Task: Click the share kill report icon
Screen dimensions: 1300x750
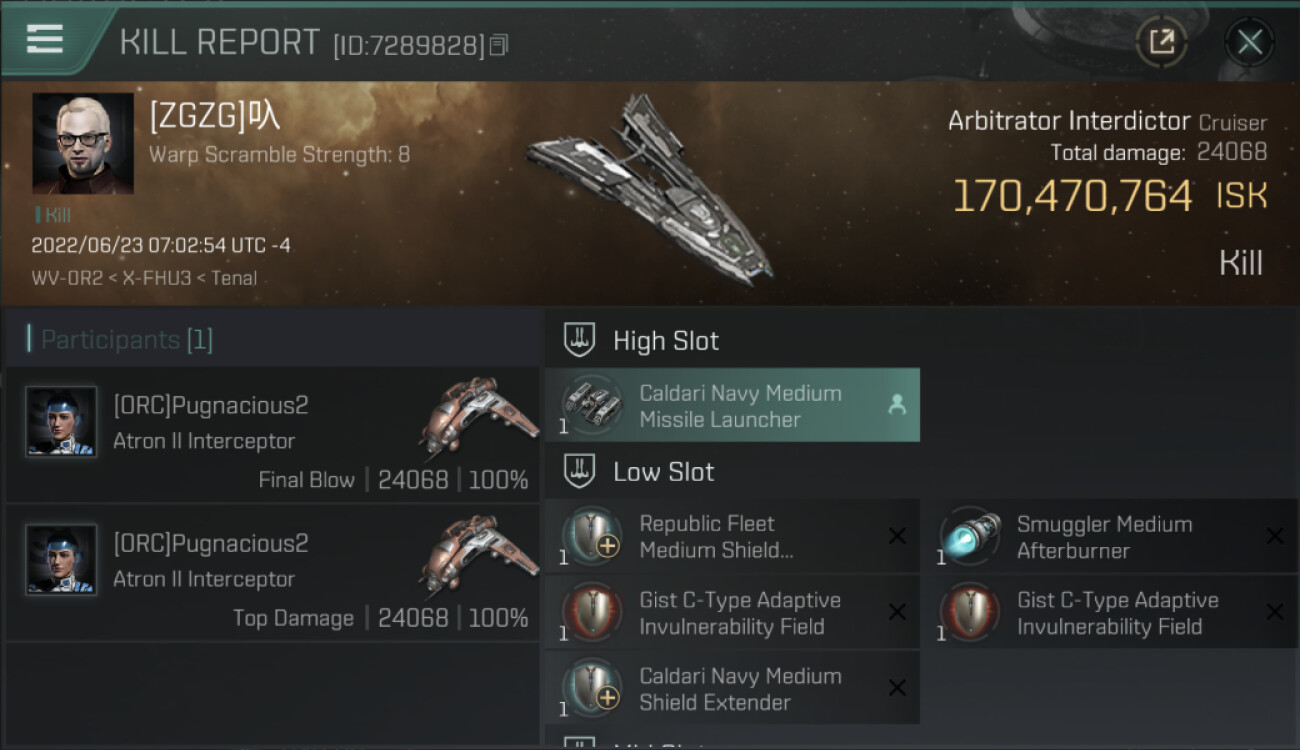Action: pyautogui.click(x=1161, y=42)
